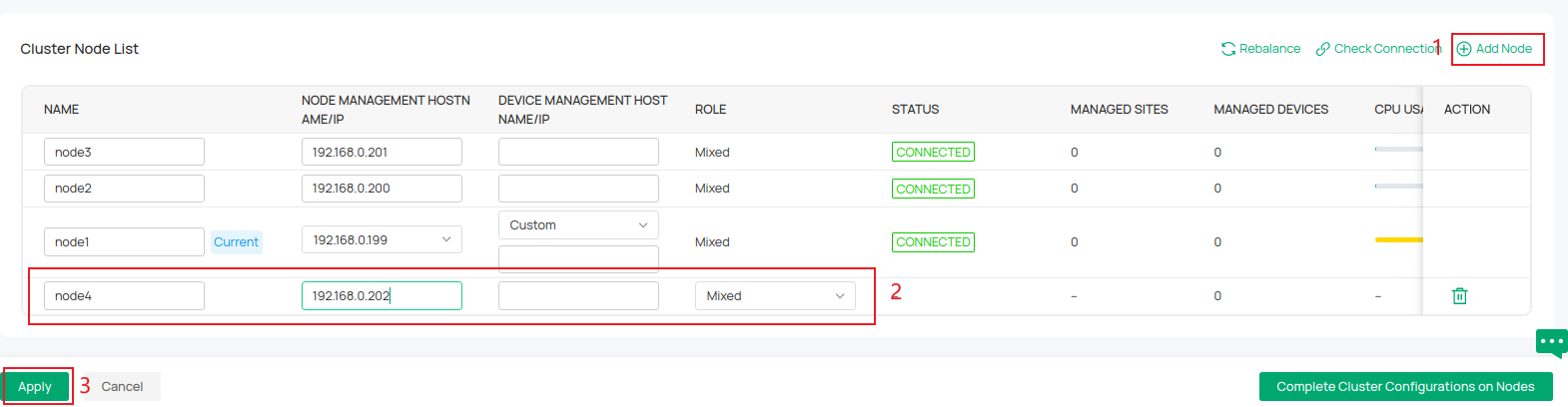Focus node2 device management hostname field
This screenshot has height=407, width=1568.
(x=578, y=189)
